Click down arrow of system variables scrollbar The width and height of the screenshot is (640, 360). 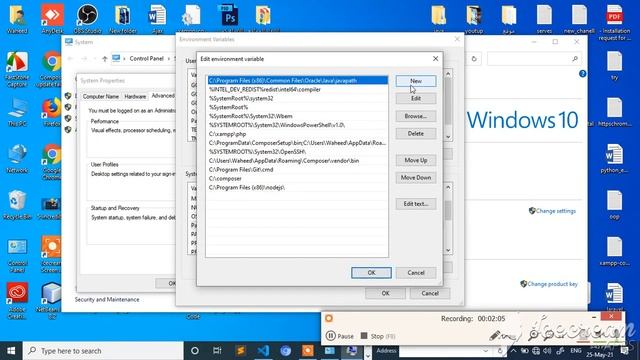pos(448,250)
